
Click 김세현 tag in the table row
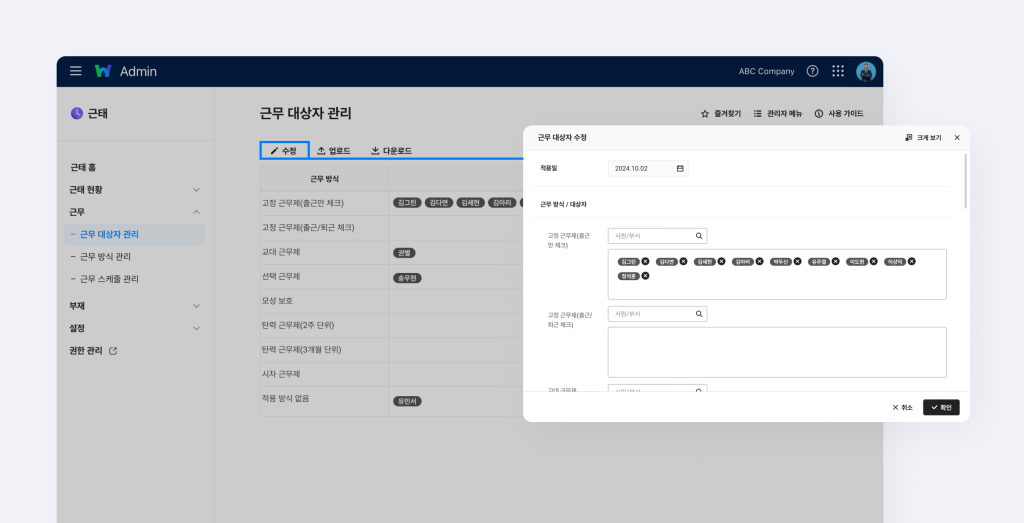[470, 203]
